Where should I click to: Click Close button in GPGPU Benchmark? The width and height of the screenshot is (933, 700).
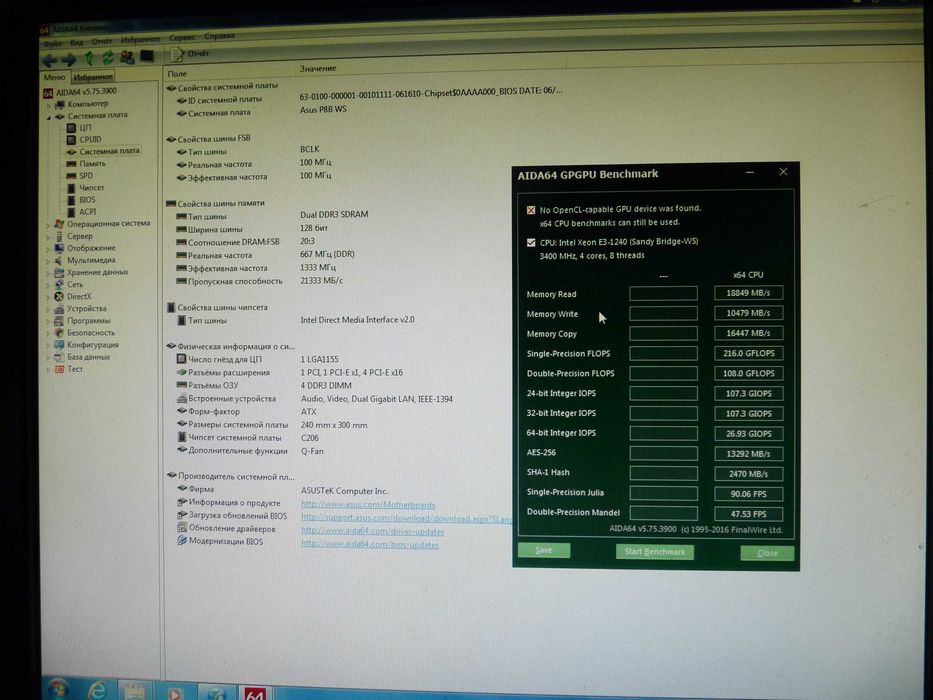(x=767, y=553)
